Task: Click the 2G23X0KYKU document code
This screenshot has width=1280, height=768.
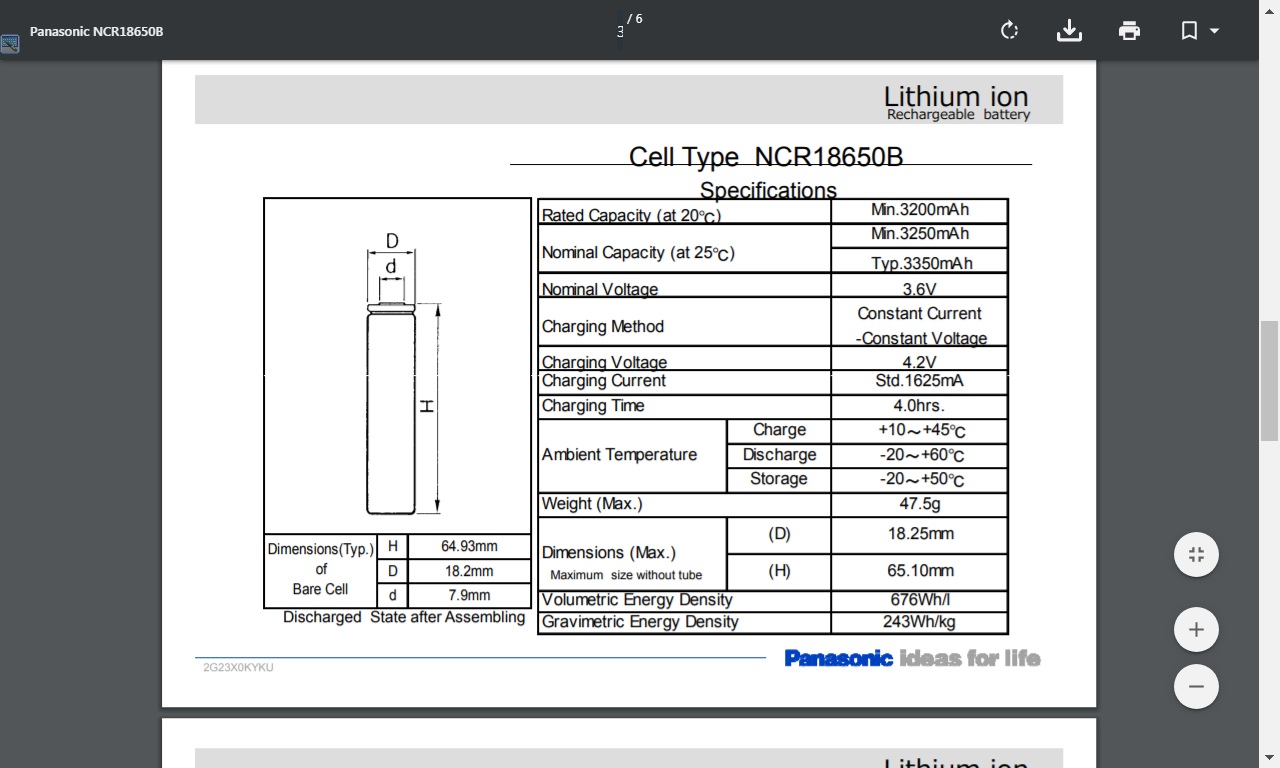Action: (x=238, y=667)
